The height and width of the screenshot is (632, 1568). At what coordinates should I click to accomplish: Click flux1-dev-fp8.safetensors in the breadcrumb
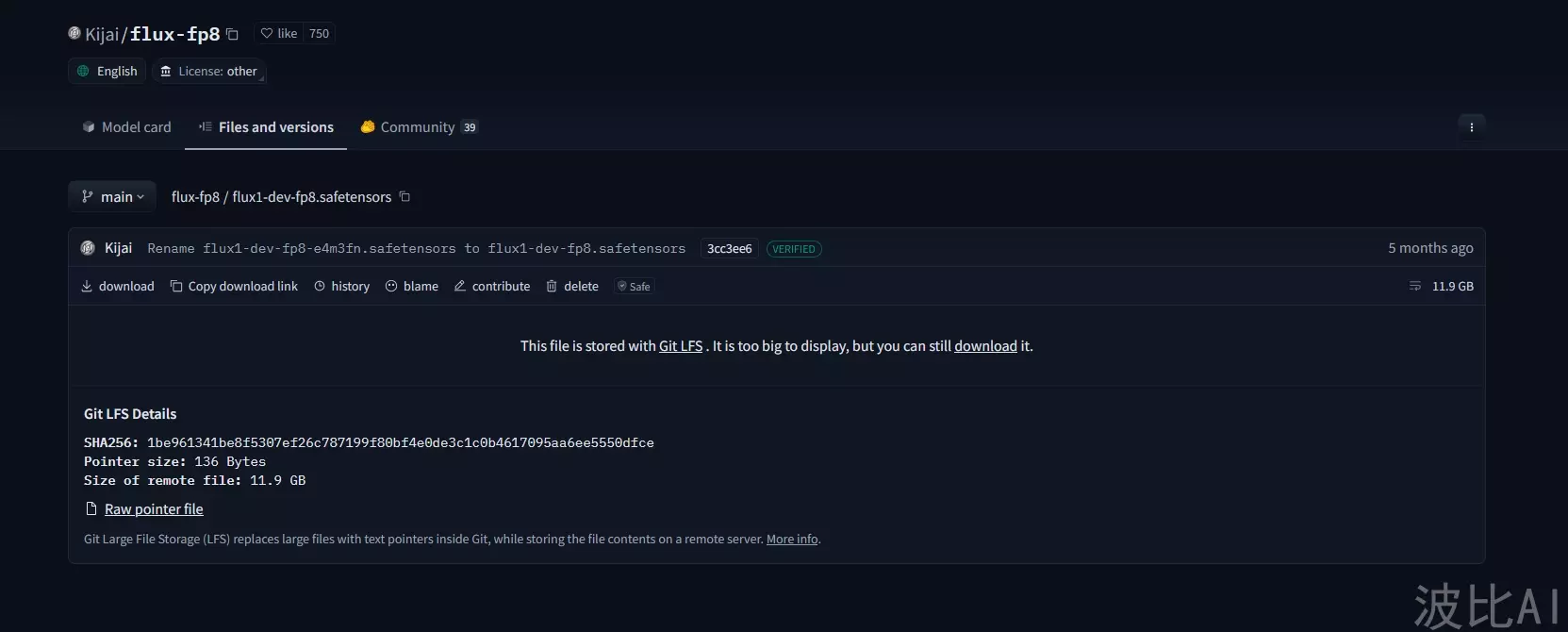point(311,197)
